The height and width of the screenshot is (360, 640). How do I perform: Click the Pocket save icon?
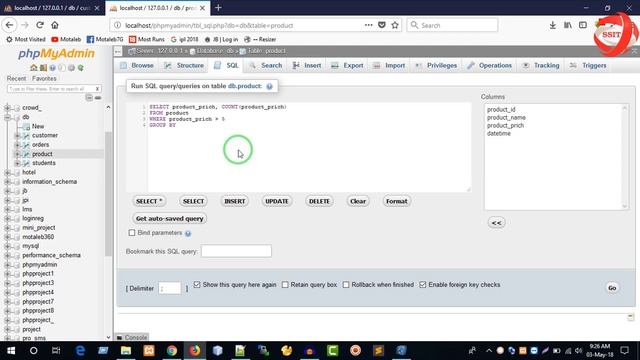[x=382, y=25]
